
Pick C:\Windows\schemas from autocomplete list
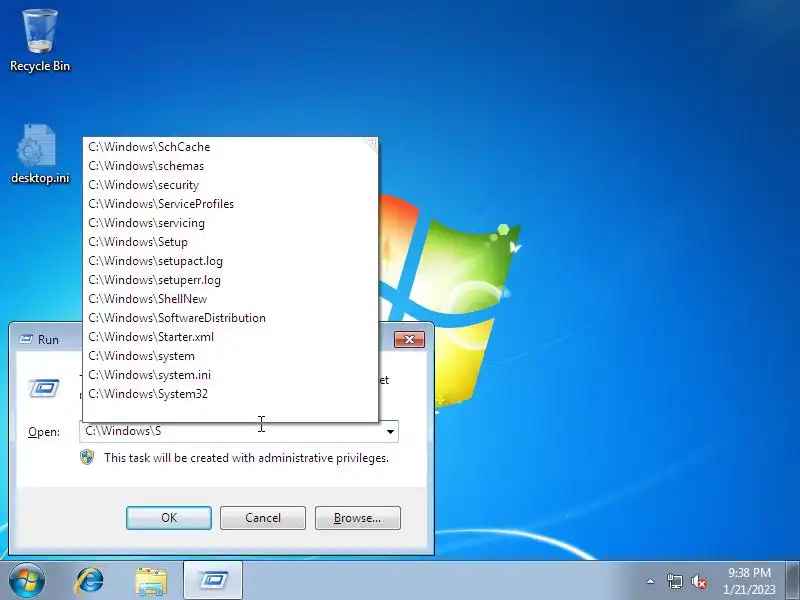[230, 166]
